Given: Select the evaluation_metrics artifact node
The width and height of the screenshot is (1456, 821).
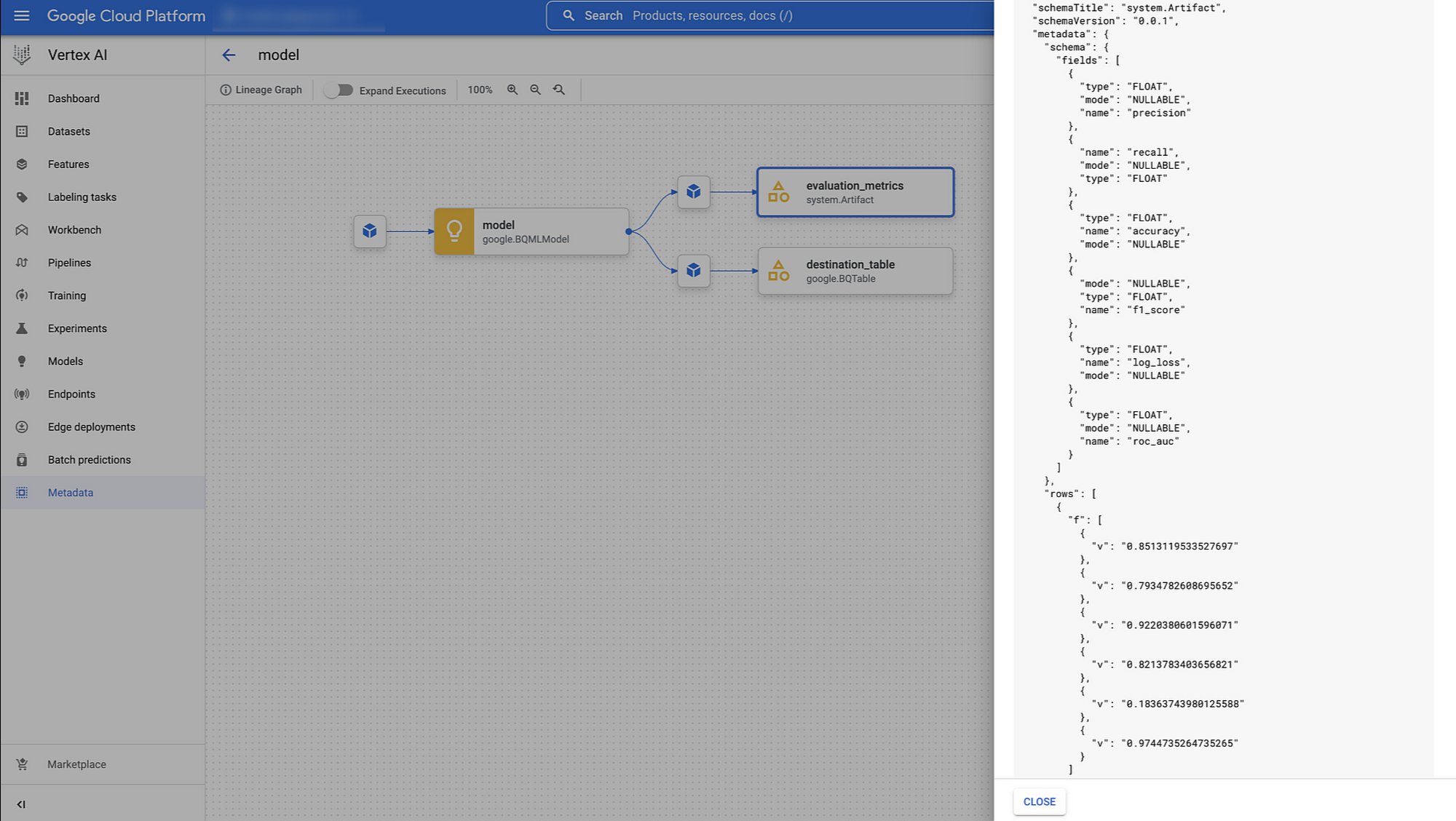Looking at the screenshot, I should click(855, 192).
